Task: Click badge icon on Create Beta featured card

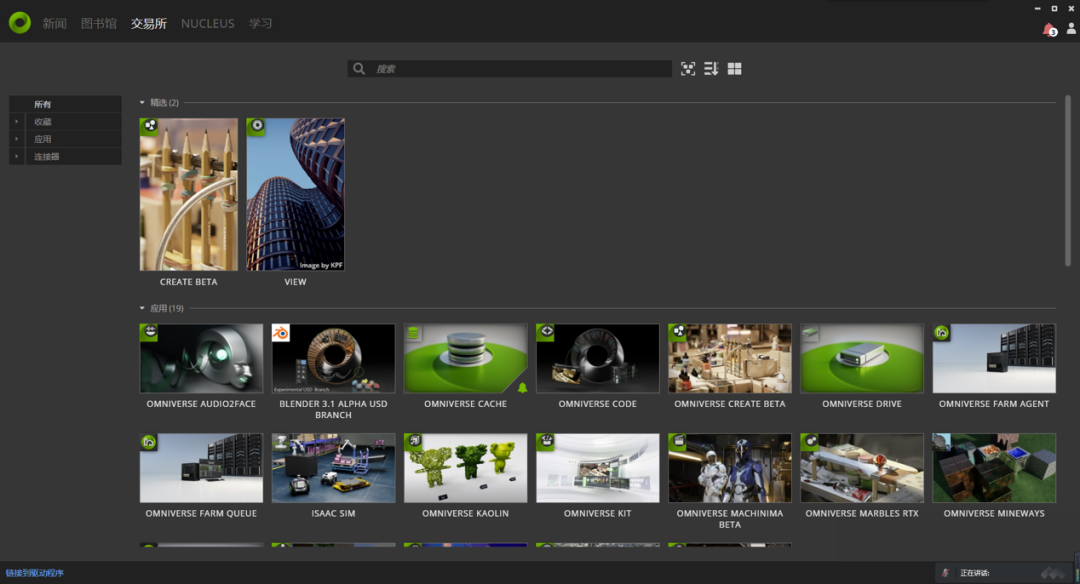Action: coord(149,126)
